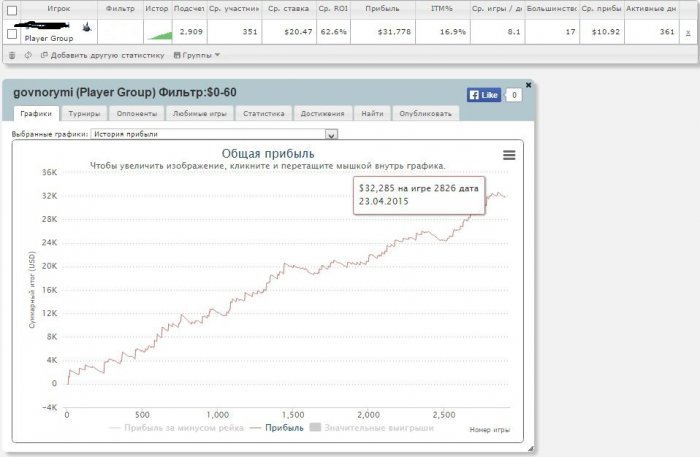This screenshot has width=700, height=457.
Task: Open the chart hamburger menu icon
Action: tap(509, 155)
